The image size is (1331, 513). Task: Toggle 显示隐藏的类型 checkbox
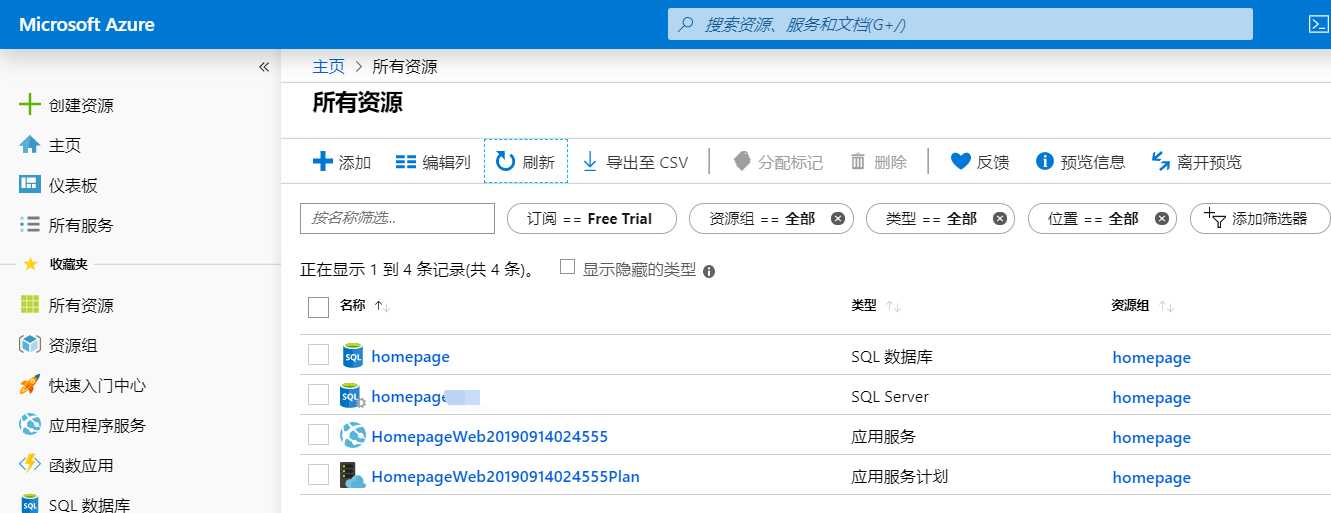pyautogui.click(x=567, y=267)
